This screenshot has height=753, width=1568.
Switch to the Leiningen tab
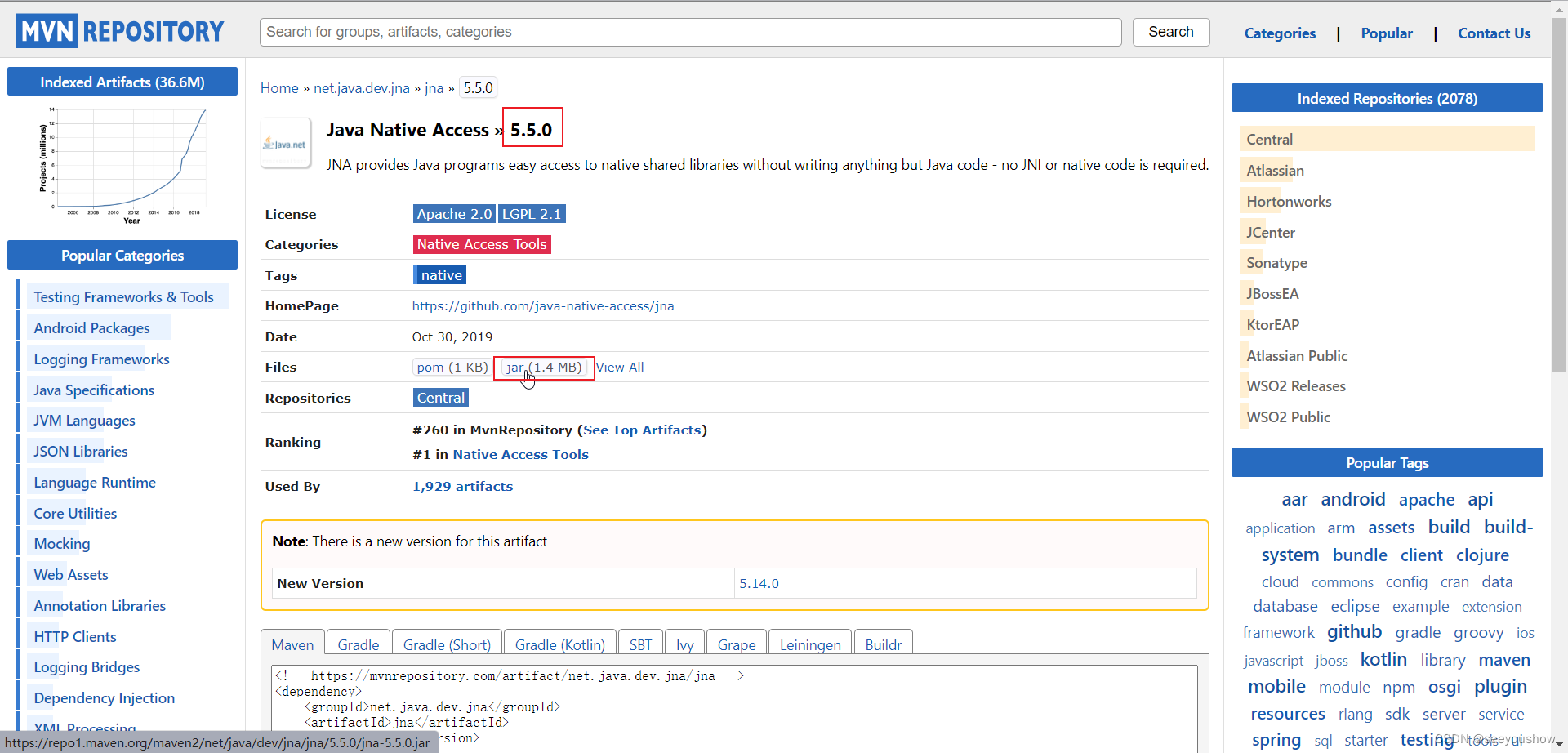[810, 644]
